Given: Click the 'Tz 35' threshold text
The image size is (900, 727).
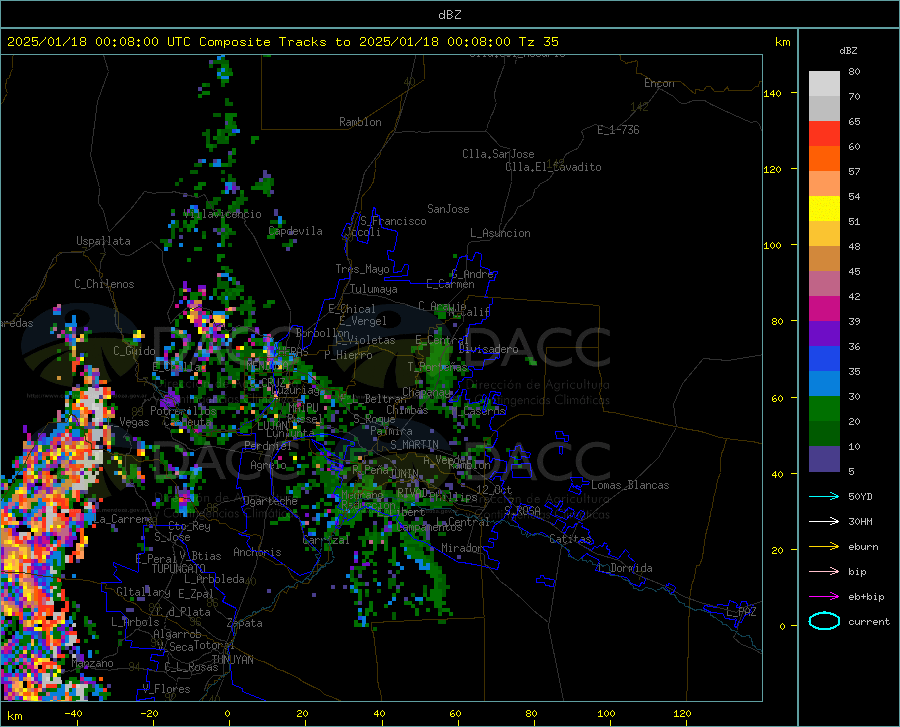Looking at the screenshot, I should (x=539, y=42).
